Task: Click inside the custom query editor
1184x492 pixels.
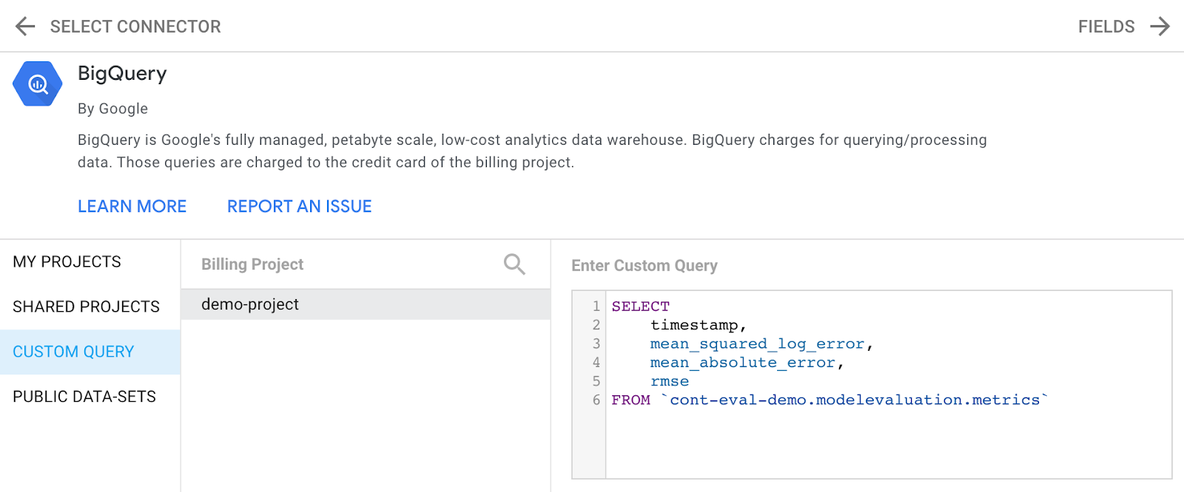Action: coord(872,384)
